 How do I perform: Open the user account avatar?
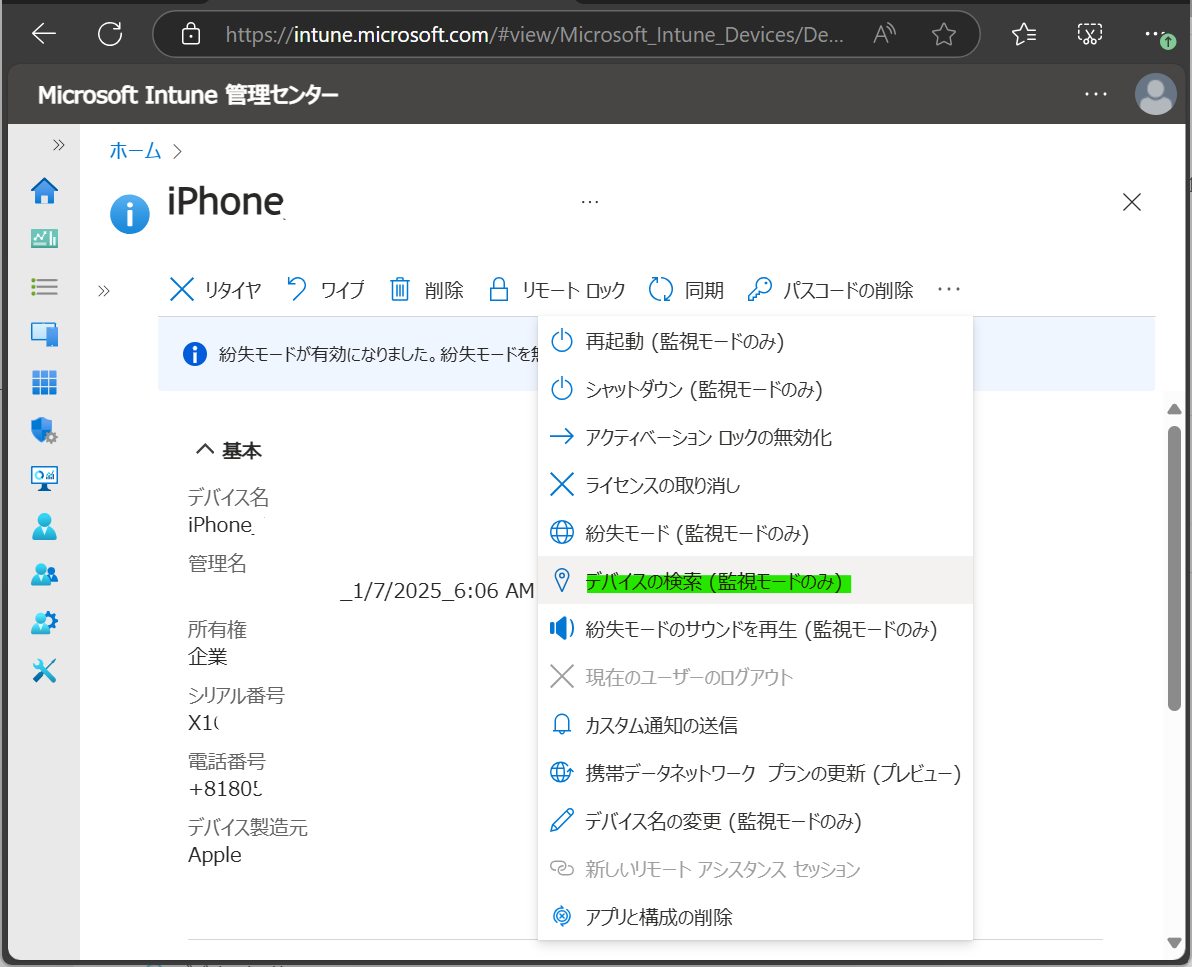point(1155,94)
